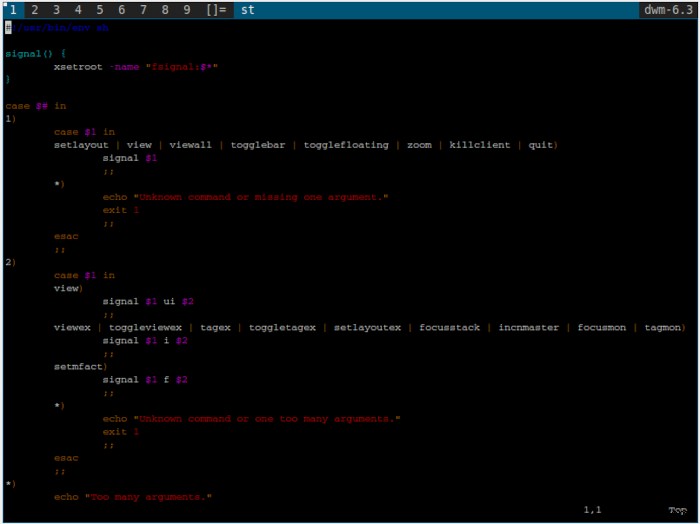The height and width of the screenshot is (524, 700).
Task: Click the st window title in bar
Action: [x=248, y=10]
